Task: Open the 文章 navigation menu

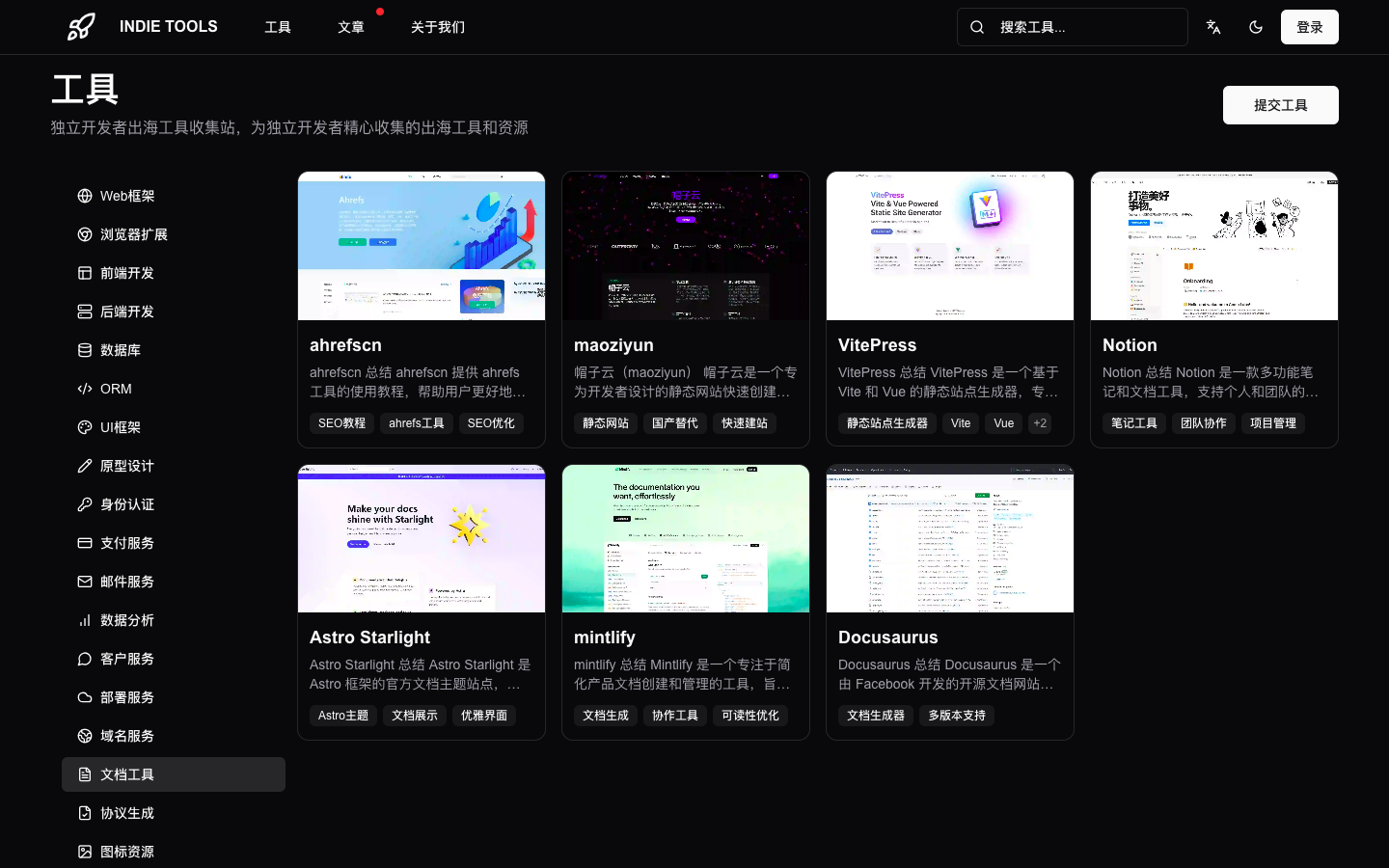Action: click(351, 27)
